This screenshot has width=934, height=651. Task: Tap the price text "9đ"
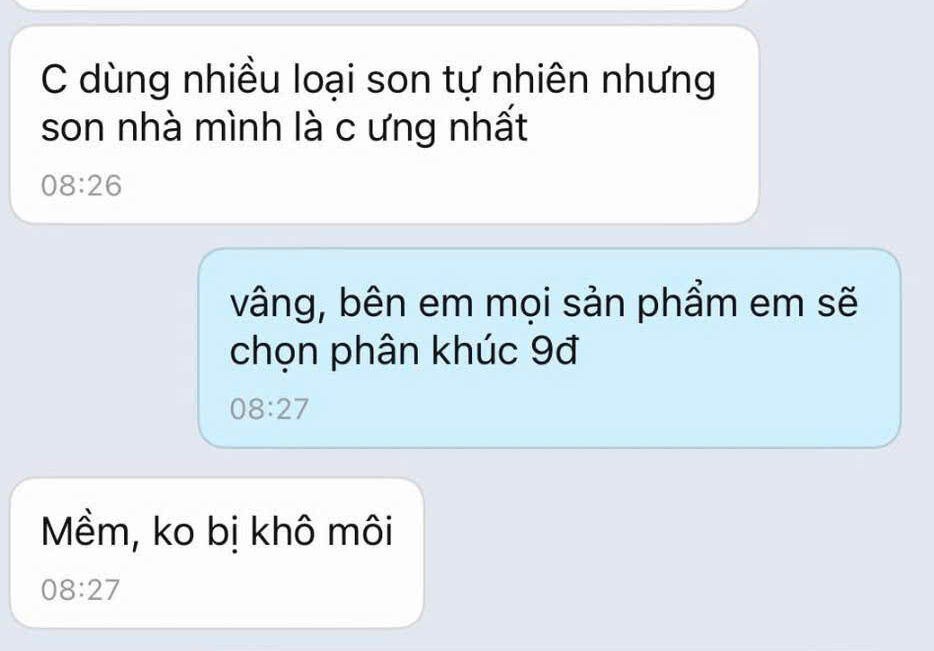point(553,350)
